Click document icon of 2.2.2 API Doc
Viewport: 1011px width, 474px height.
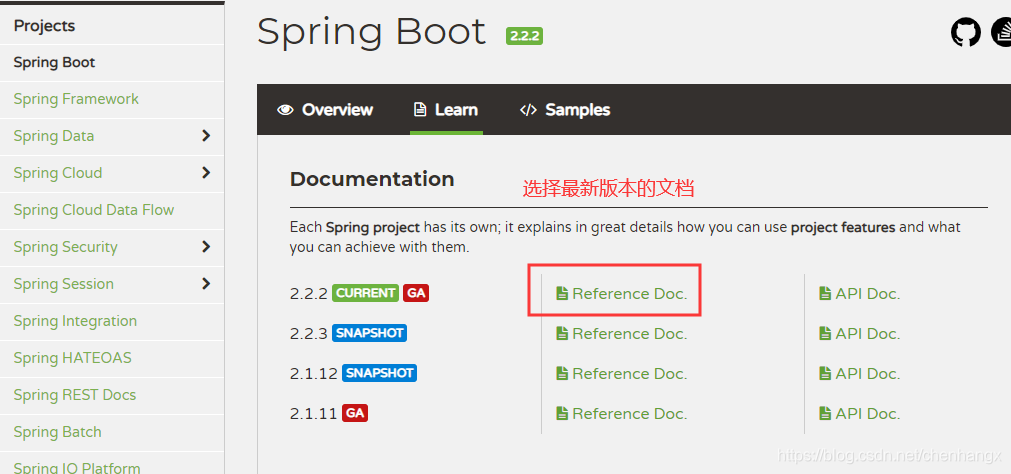coord(825,293)
